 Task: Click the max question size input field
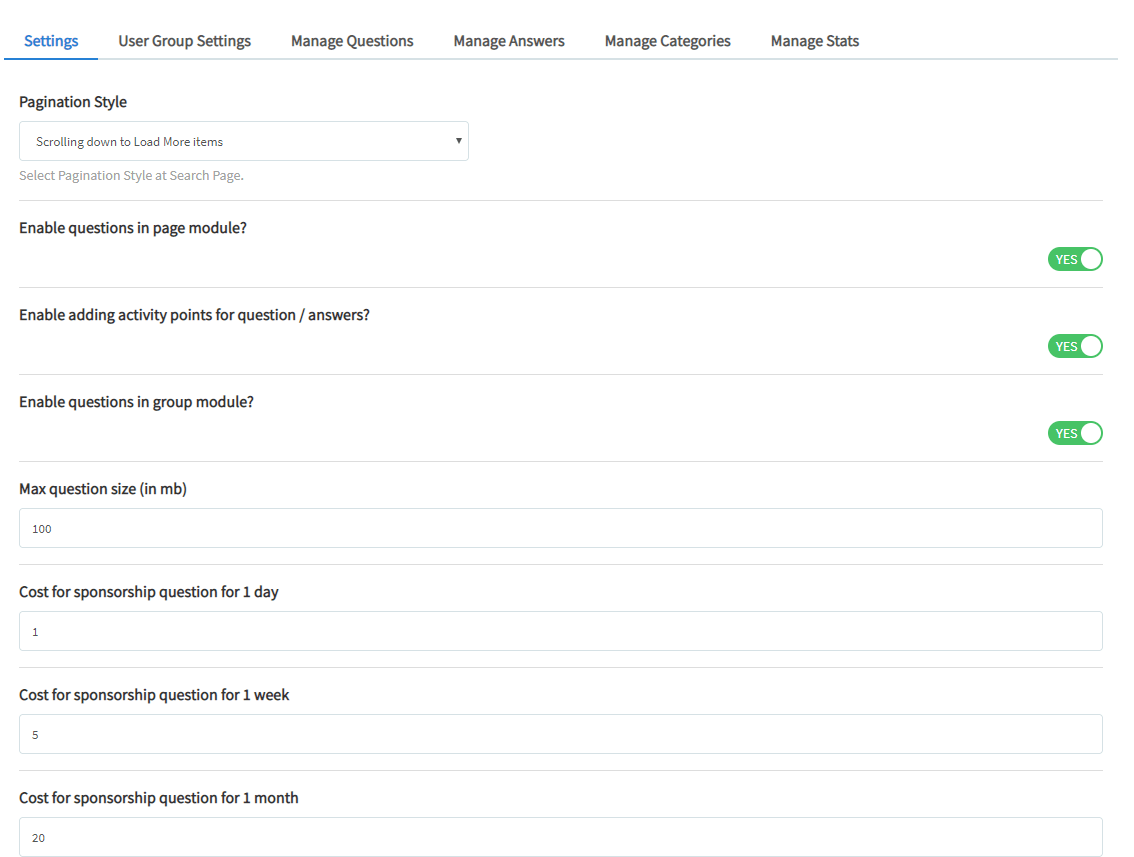(560, 528)
